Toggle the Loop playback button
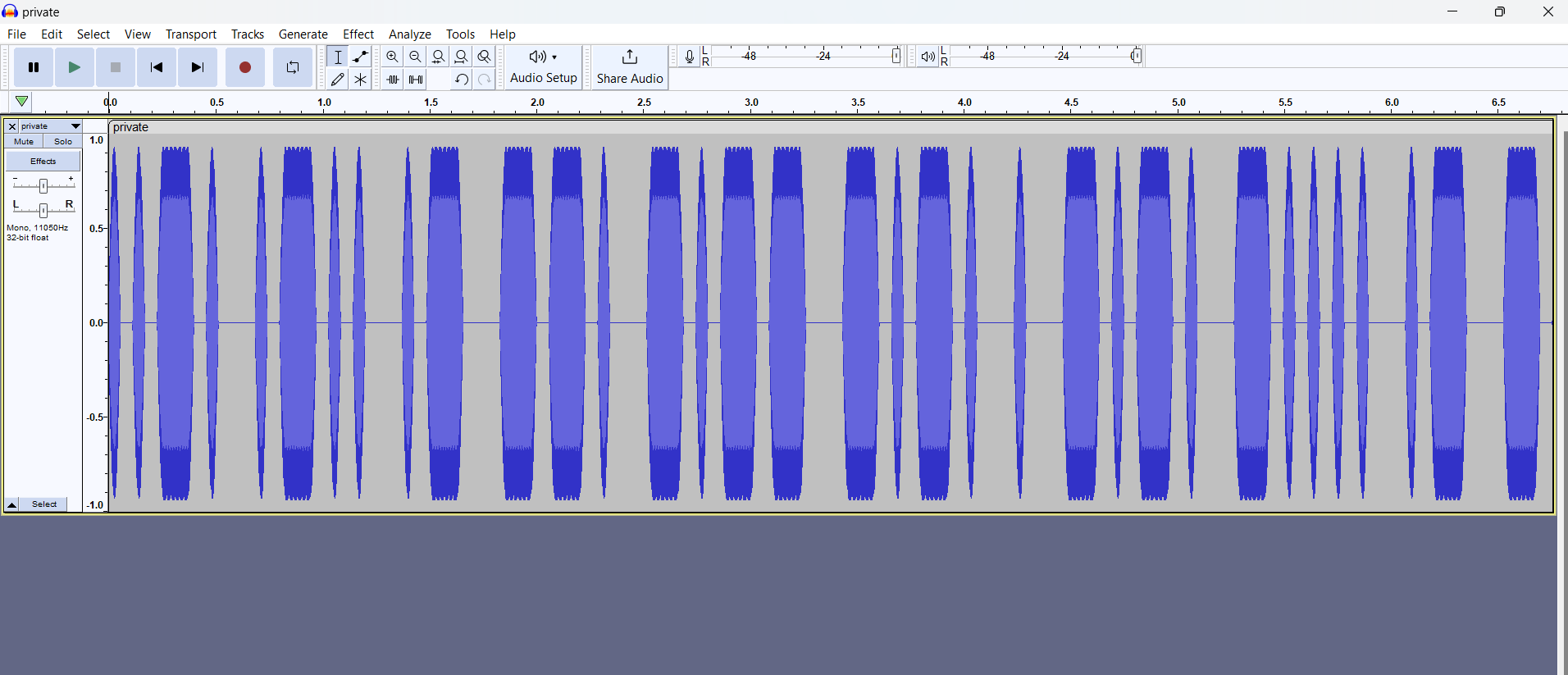The image size is (1568, 675). [293, 68]
